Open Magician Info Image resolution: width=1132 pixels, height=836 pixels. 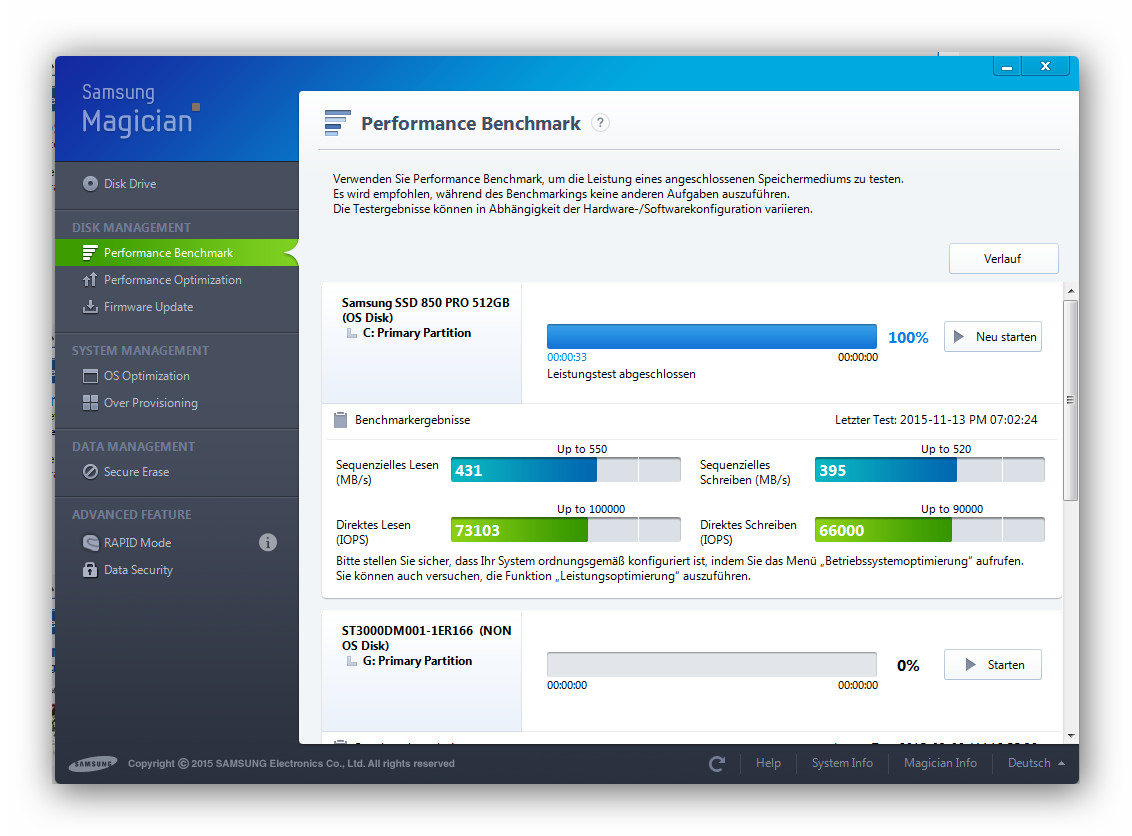(940, 763)
